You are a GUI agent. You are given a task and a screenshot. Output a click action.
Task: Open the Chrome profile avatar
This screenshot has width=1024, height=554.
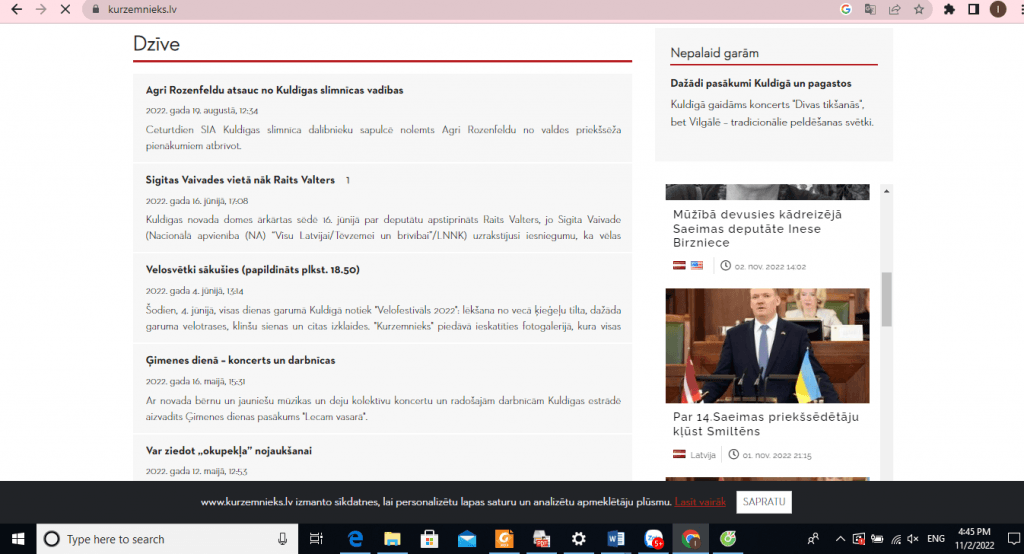point(997,9)
